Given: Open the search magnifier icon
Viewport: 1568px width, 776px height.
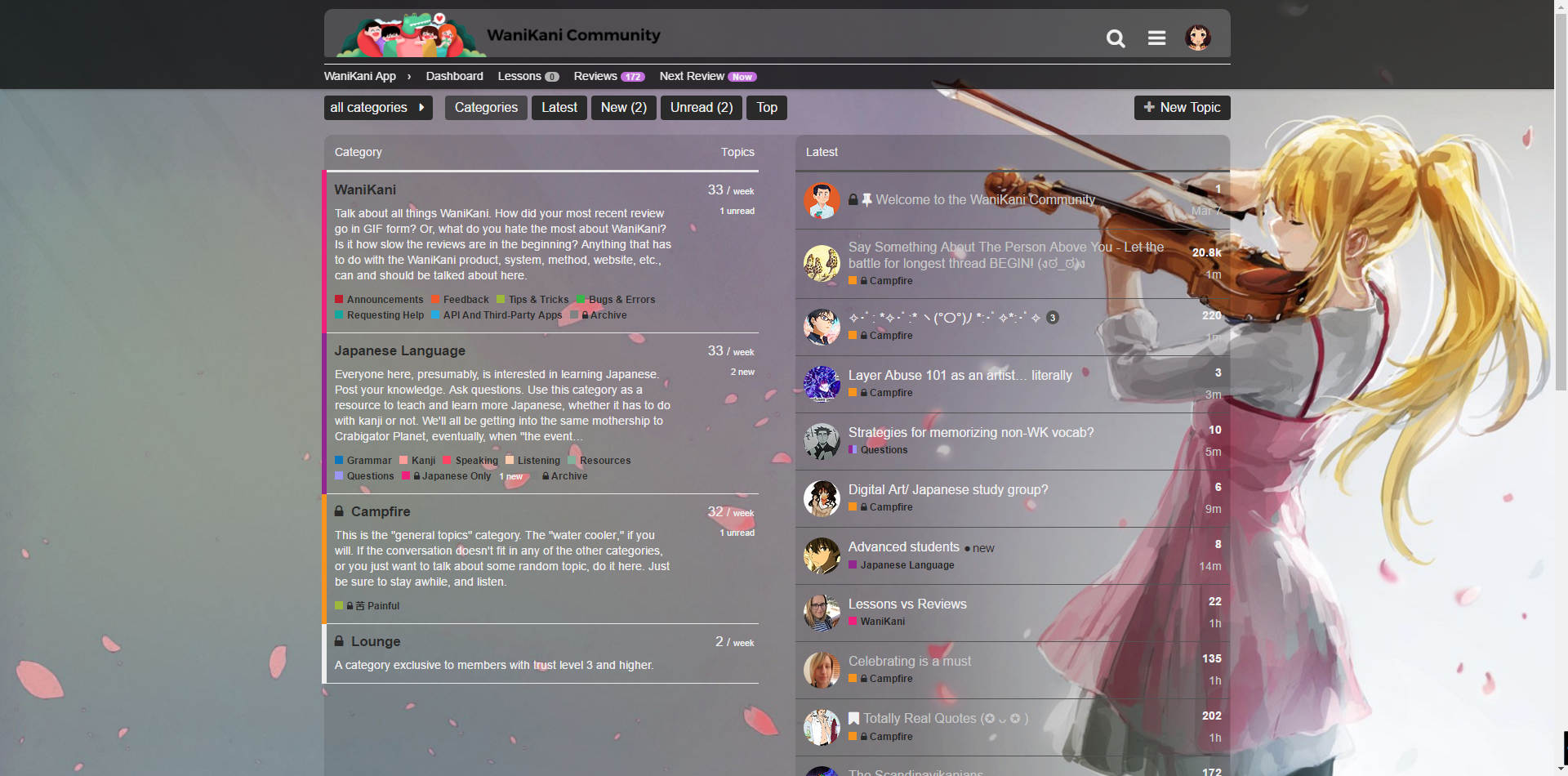Looking at the screenshot, I should click(1116, 38).
